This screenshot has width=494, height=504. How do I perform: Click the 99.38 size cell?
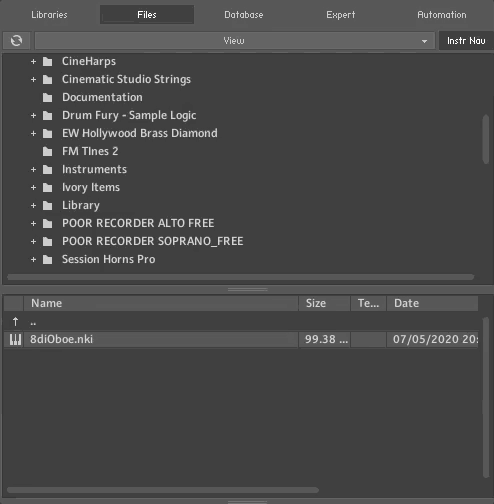324,339
